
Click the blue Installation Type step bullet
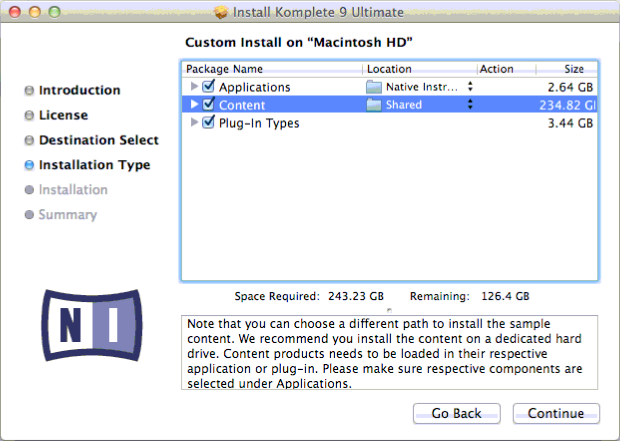(x=29, y=165)
